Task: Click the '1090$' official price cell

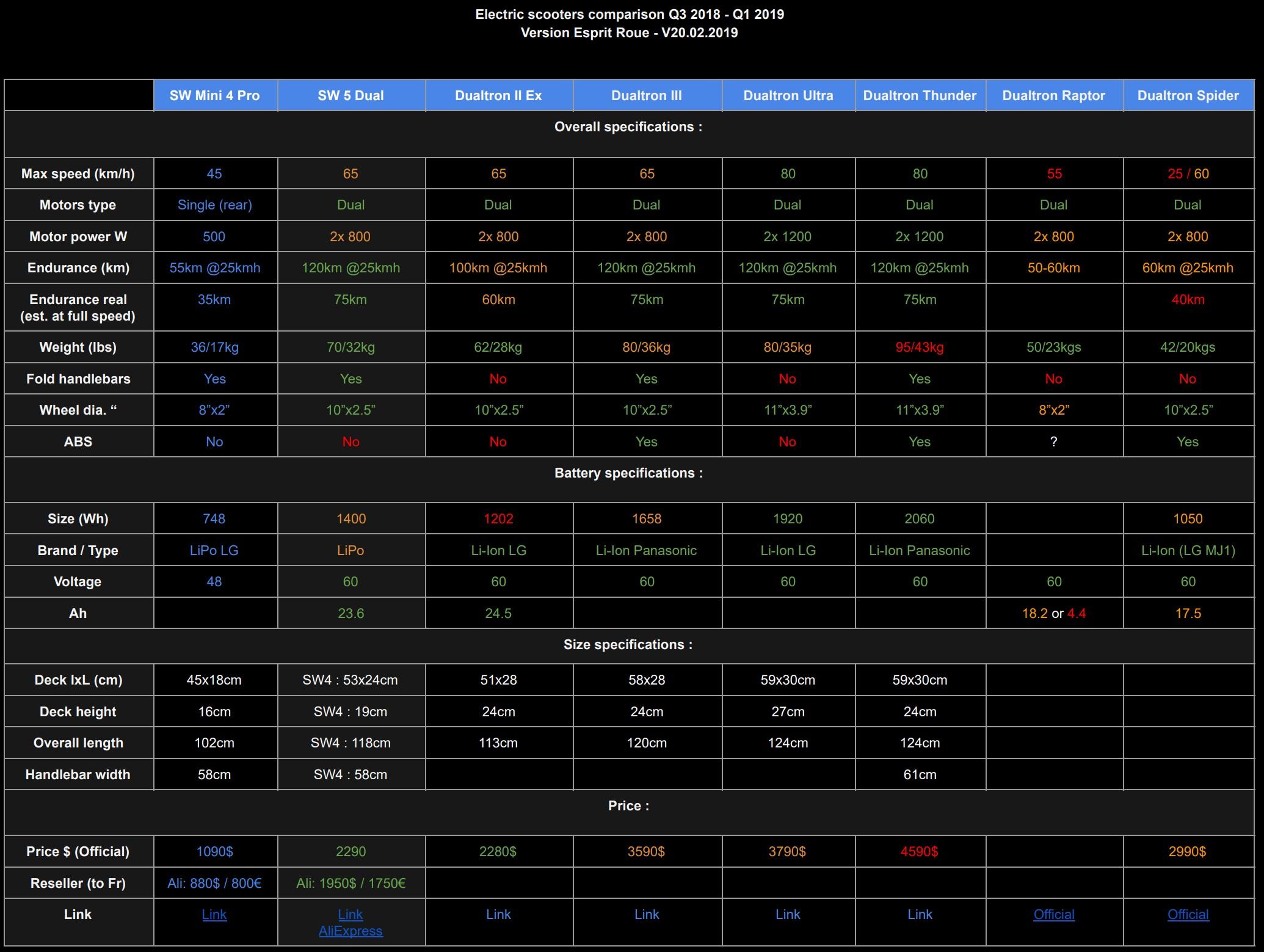Action: 214,852
